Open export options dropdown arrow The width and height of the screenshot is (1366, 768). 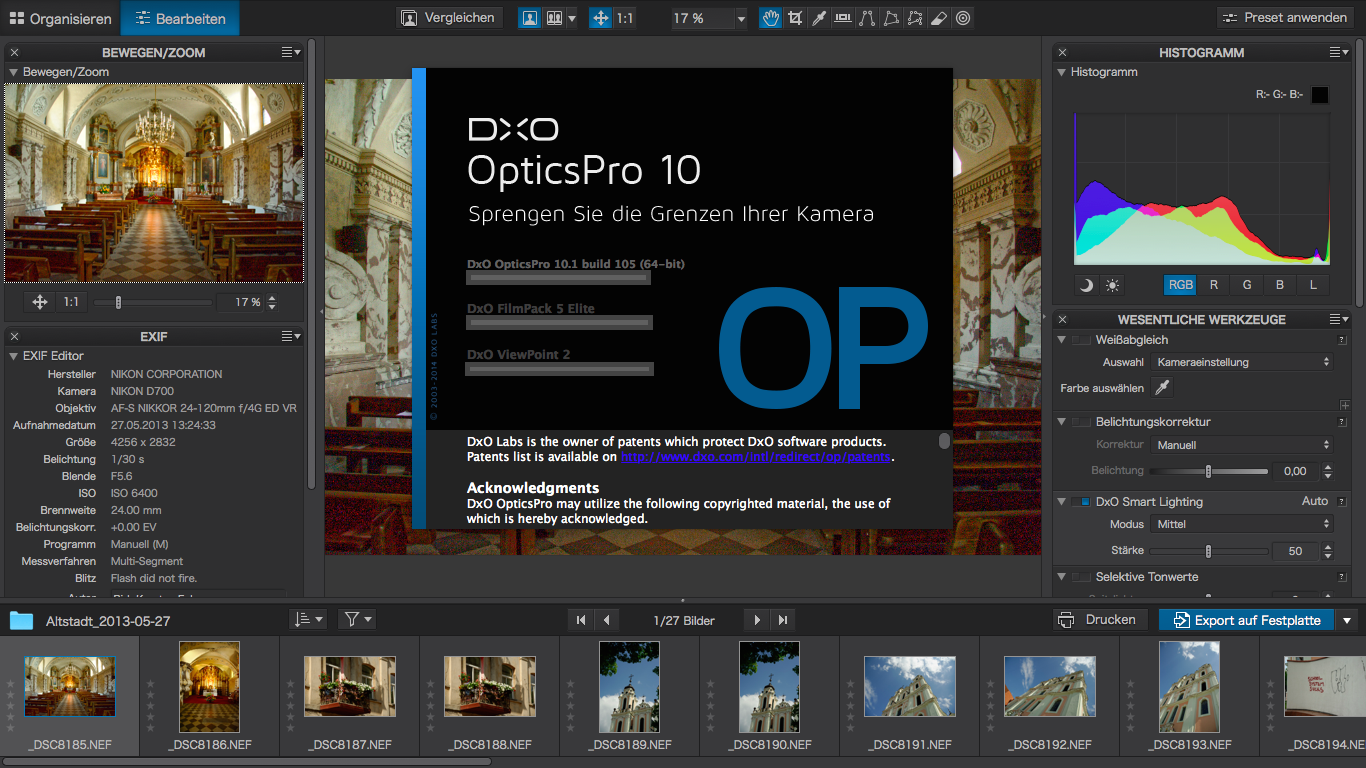coord(1347,620)
